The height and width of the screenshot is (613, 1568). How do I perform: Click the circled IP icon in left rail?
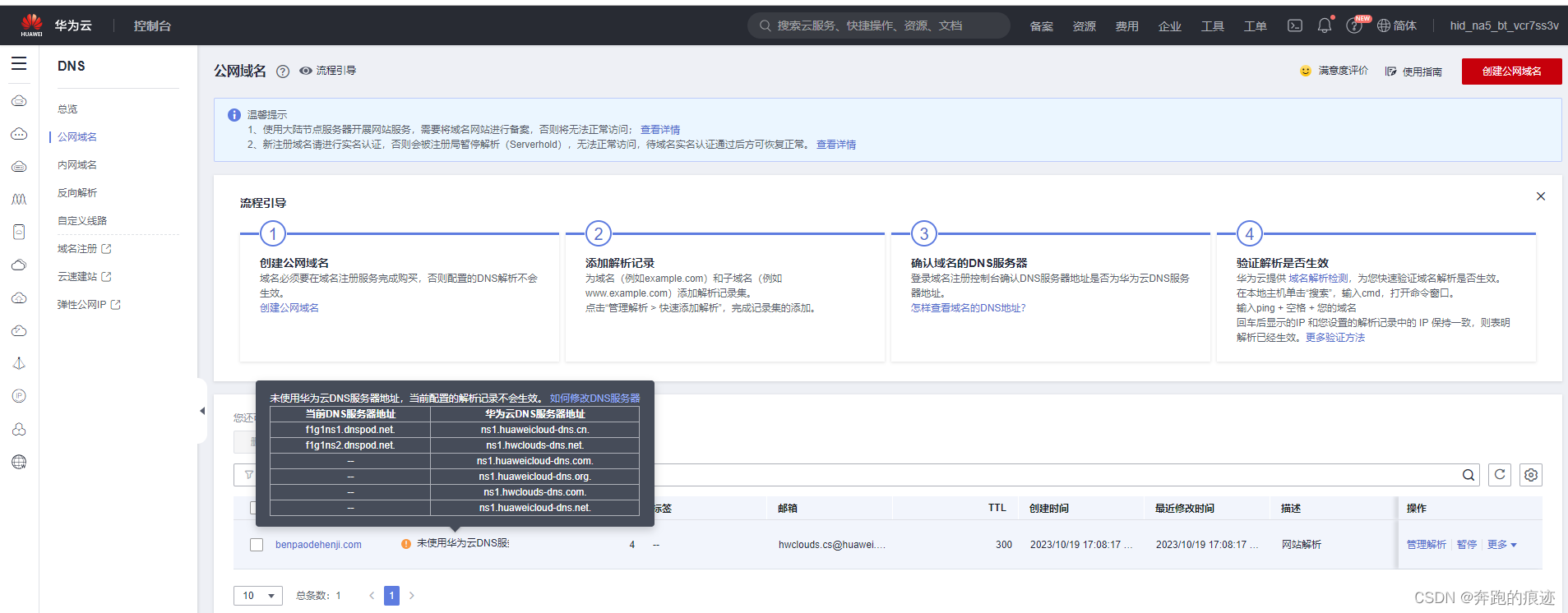pos(19,396)
